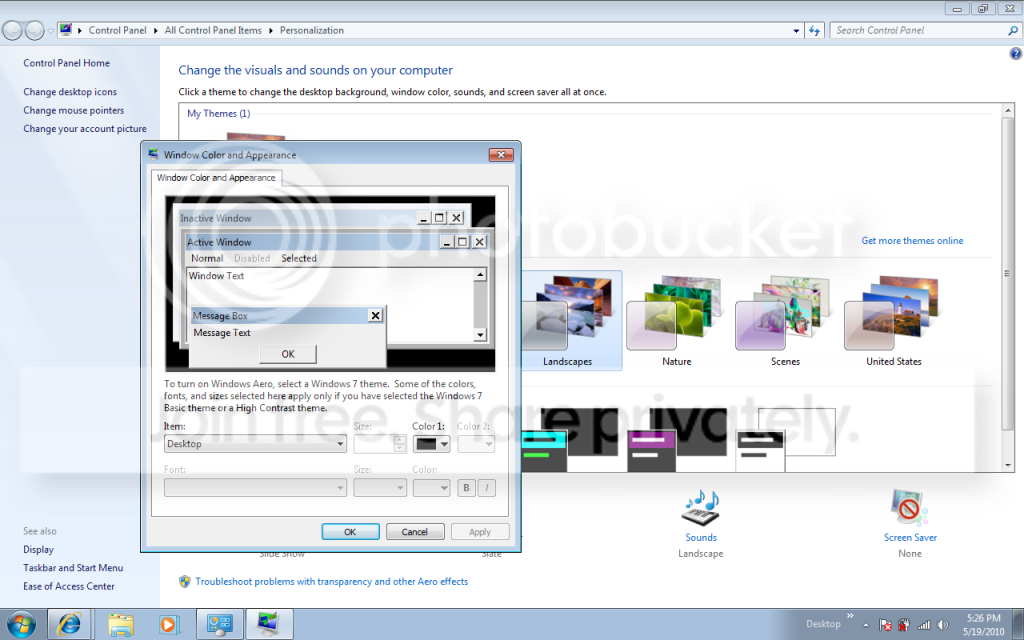Click the taskbar clock showing 5:26 PM
Viewport: 1024px width, 640px height.
[x=983, y=625]
